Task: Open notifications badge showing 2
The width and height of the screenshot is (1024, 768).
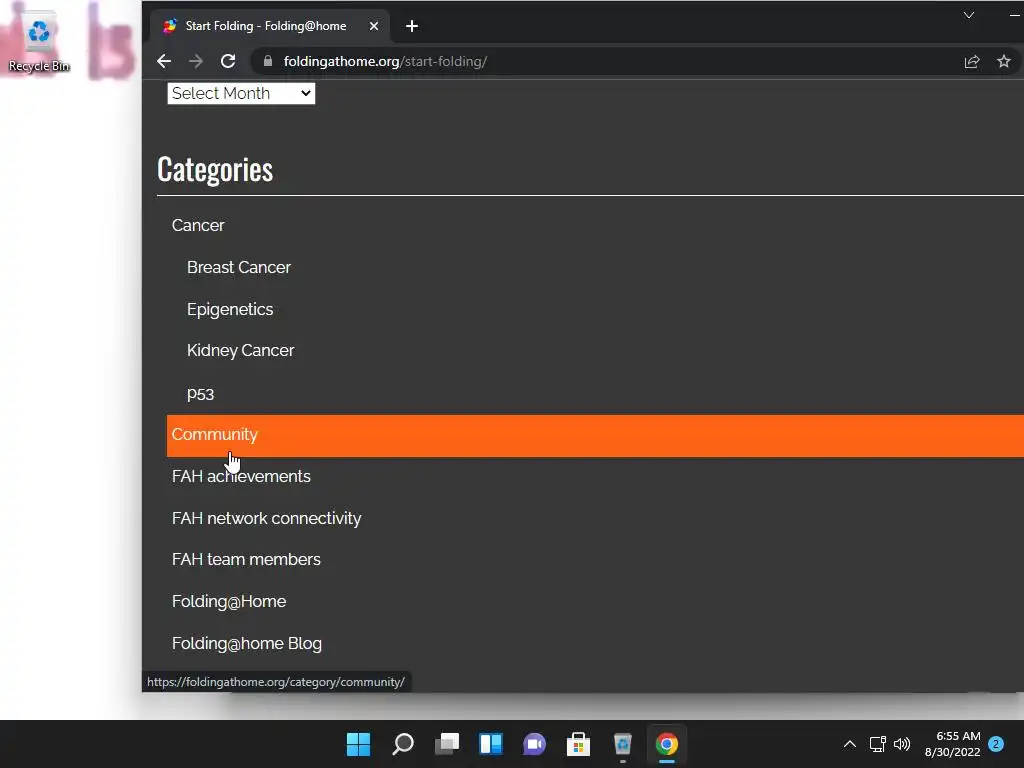Action: (996, 744)
